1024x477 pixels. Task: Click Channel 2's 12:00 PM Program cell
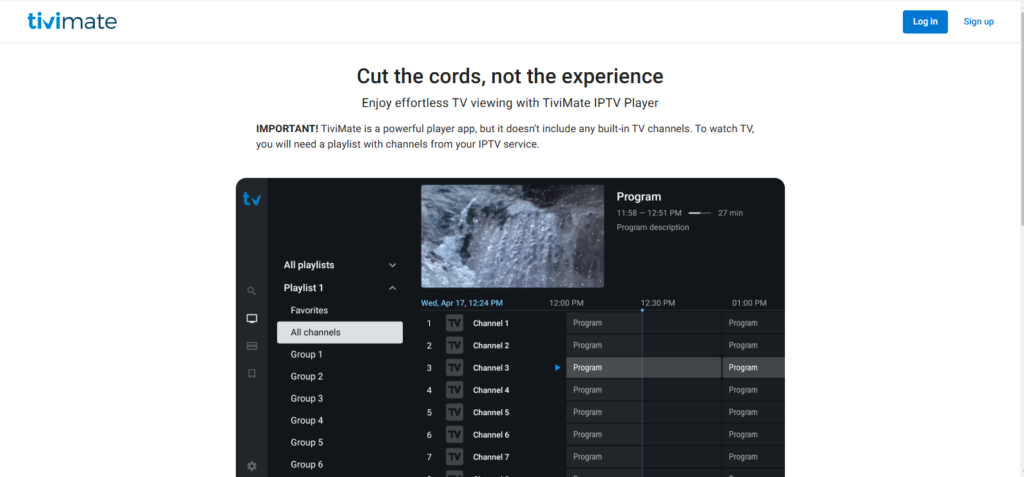click(643, 345)
